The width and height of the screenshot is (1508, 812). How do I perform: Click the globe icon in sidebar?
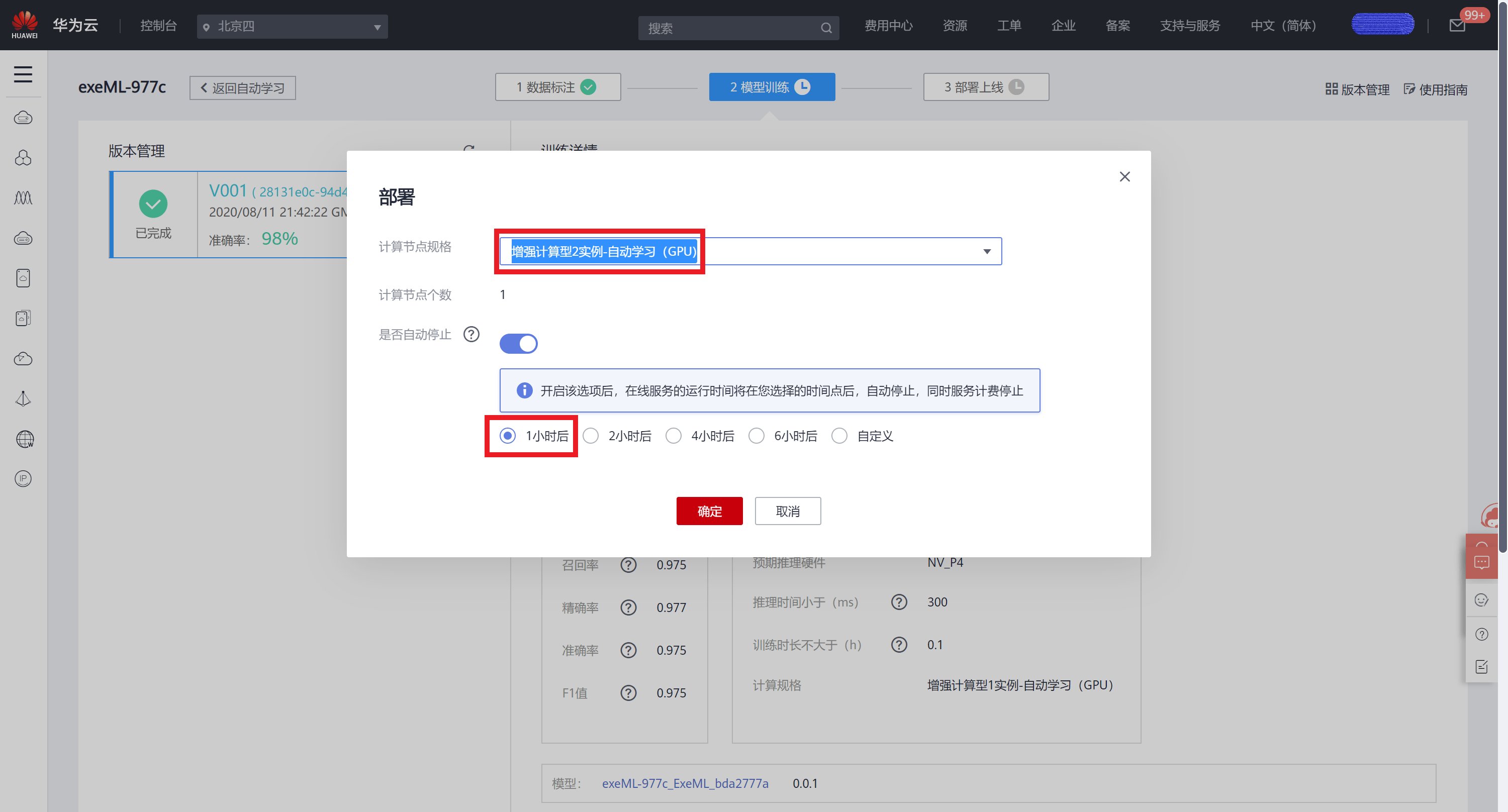tap(24, 439)
